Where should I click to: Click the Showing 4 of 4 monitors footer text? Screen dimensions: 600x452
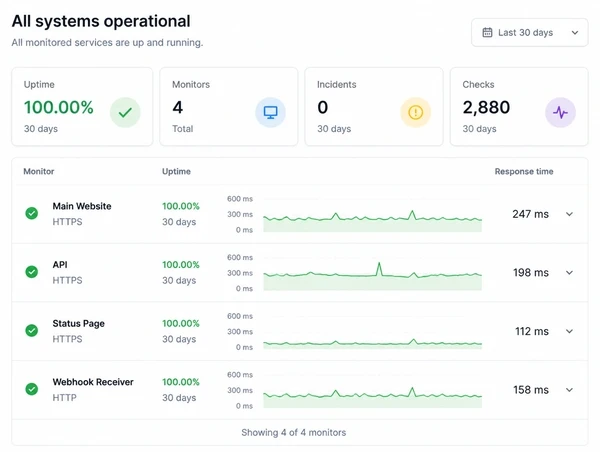[x=293, y=432]
